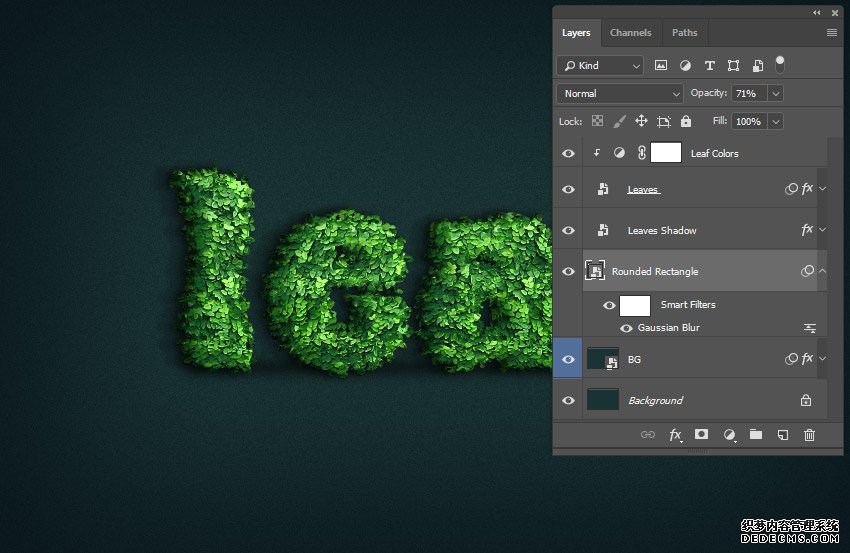Click the Gaussian Blur filter name
Viewport: 850px width, 553px height.
pos(668,327)
